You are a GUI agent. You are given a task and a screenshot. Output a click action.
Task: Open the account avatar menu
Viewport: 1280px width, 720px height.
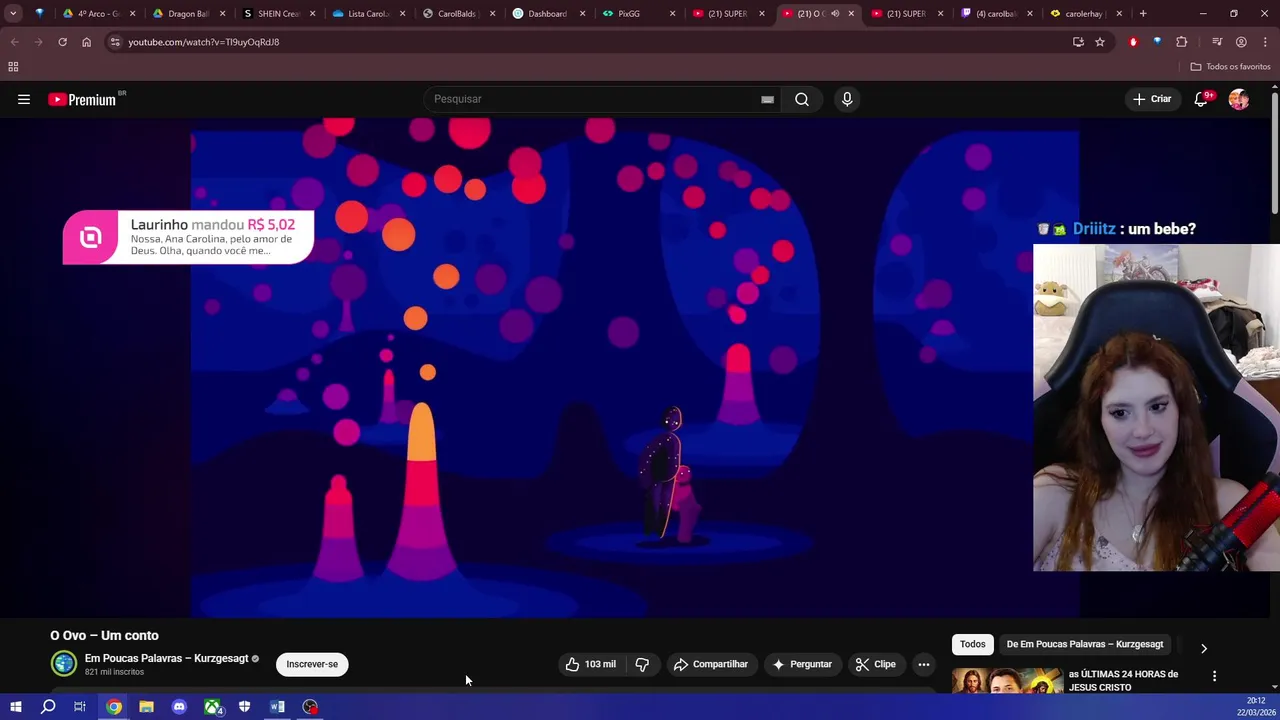[1239, 99]
